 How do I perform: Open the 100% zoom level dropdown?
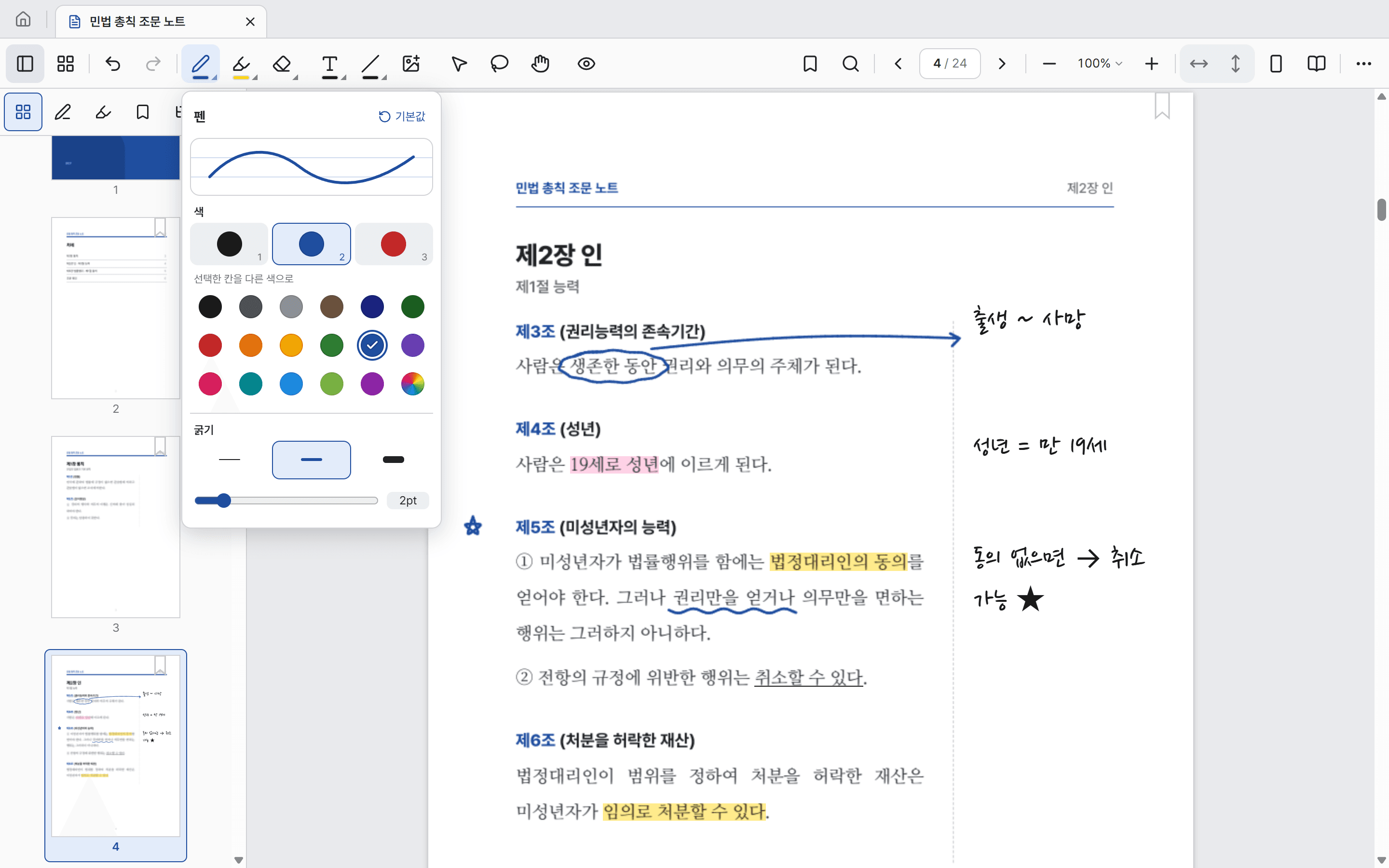point(1100,63)
